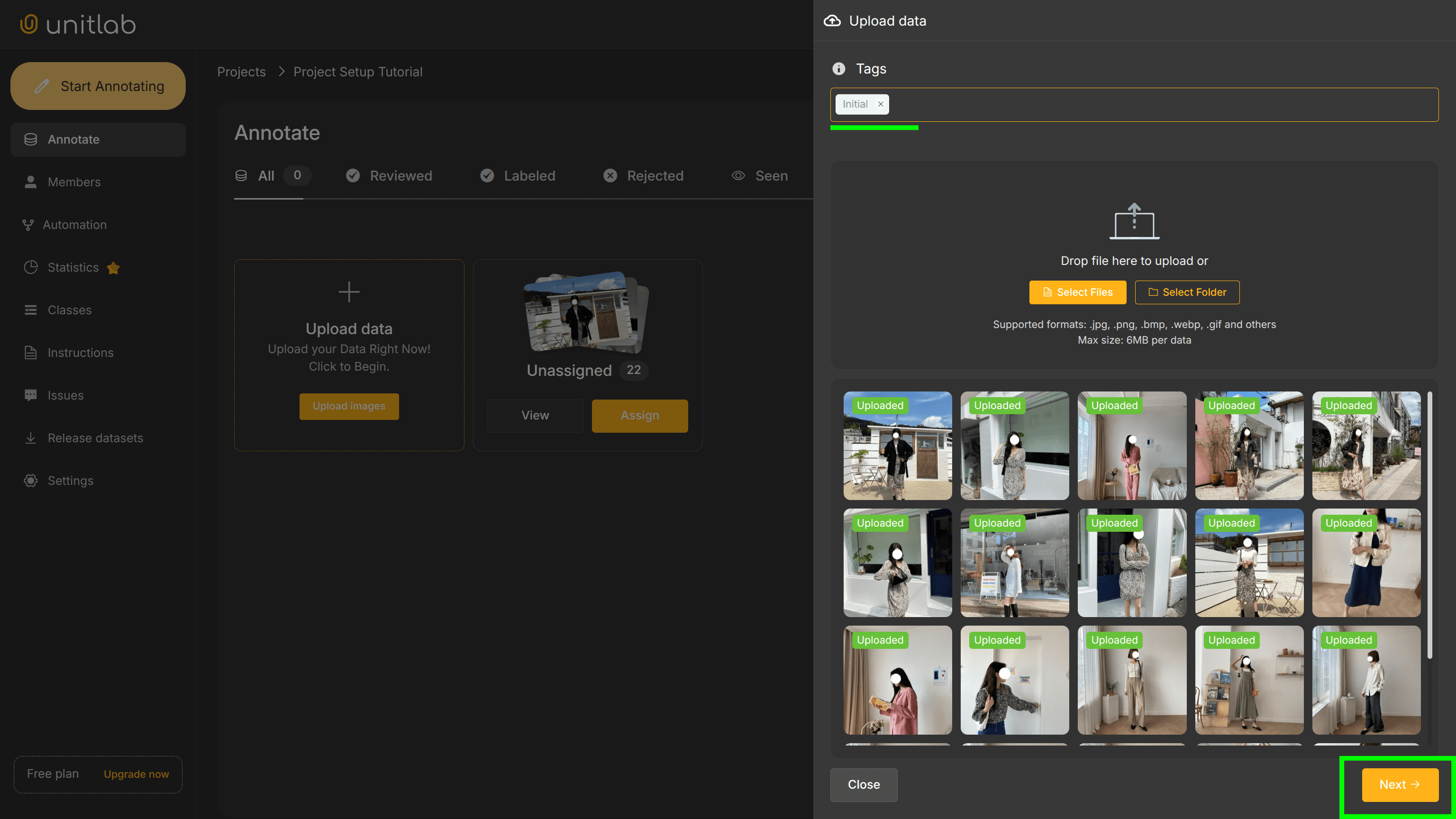Switch to the Labeled tab
1456x819 pixels.
click(x=529, y=176)
